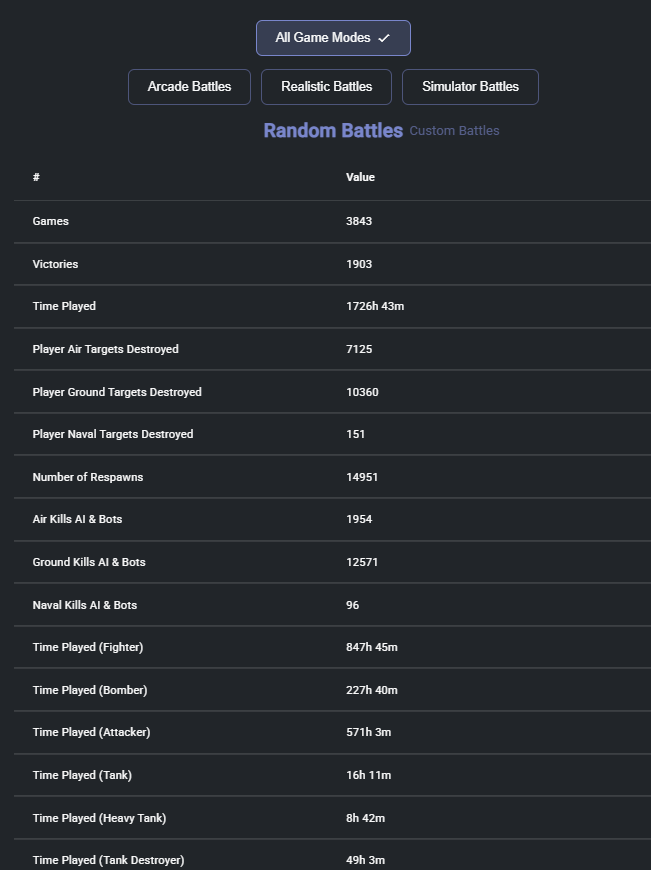Open the Custom Battles tab
Viewport: 651px width, 870px height.
[x=455, y=131]
